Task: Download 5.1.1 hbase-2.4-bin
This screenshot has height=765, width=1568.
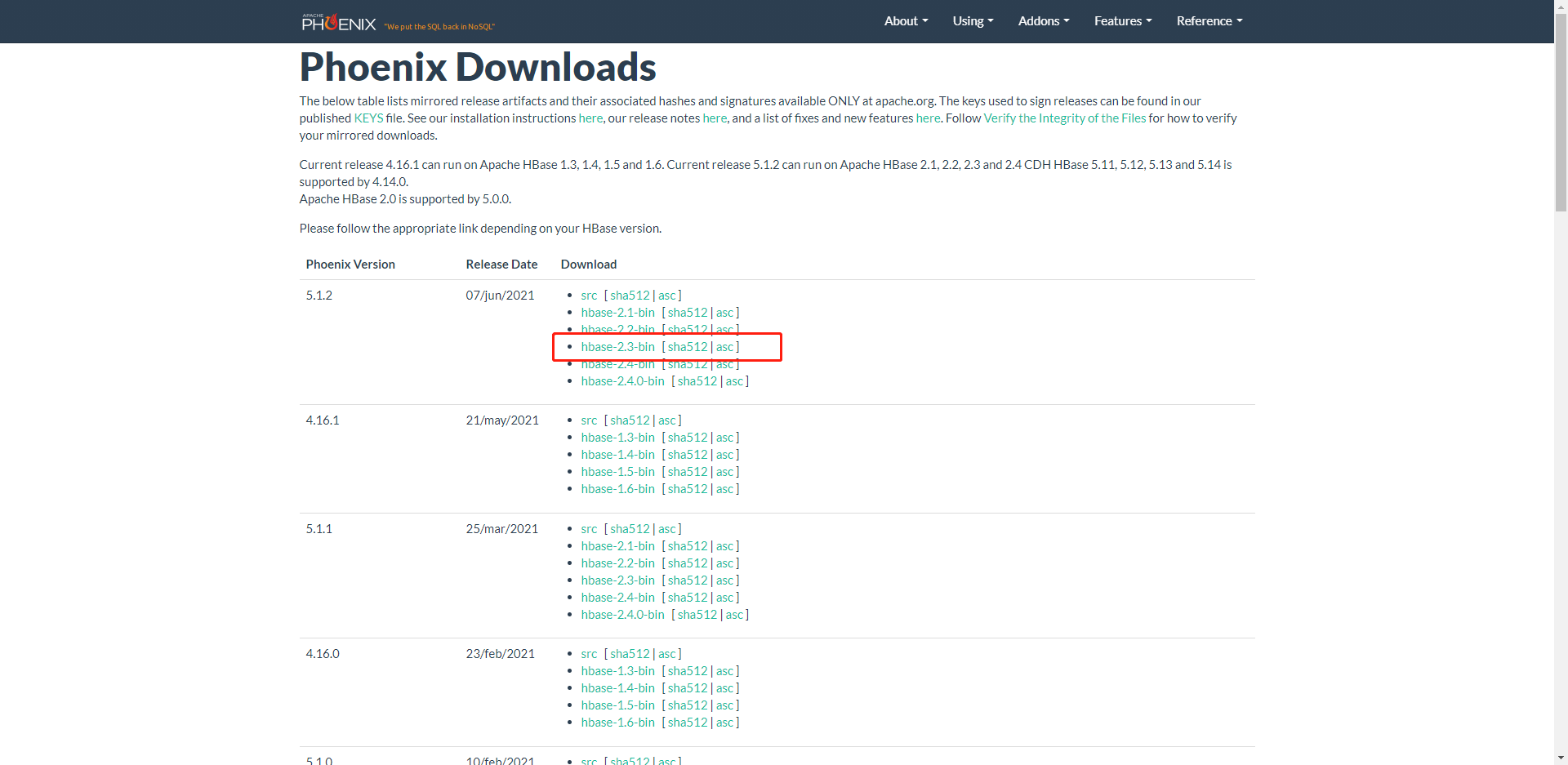Action: 618,598
